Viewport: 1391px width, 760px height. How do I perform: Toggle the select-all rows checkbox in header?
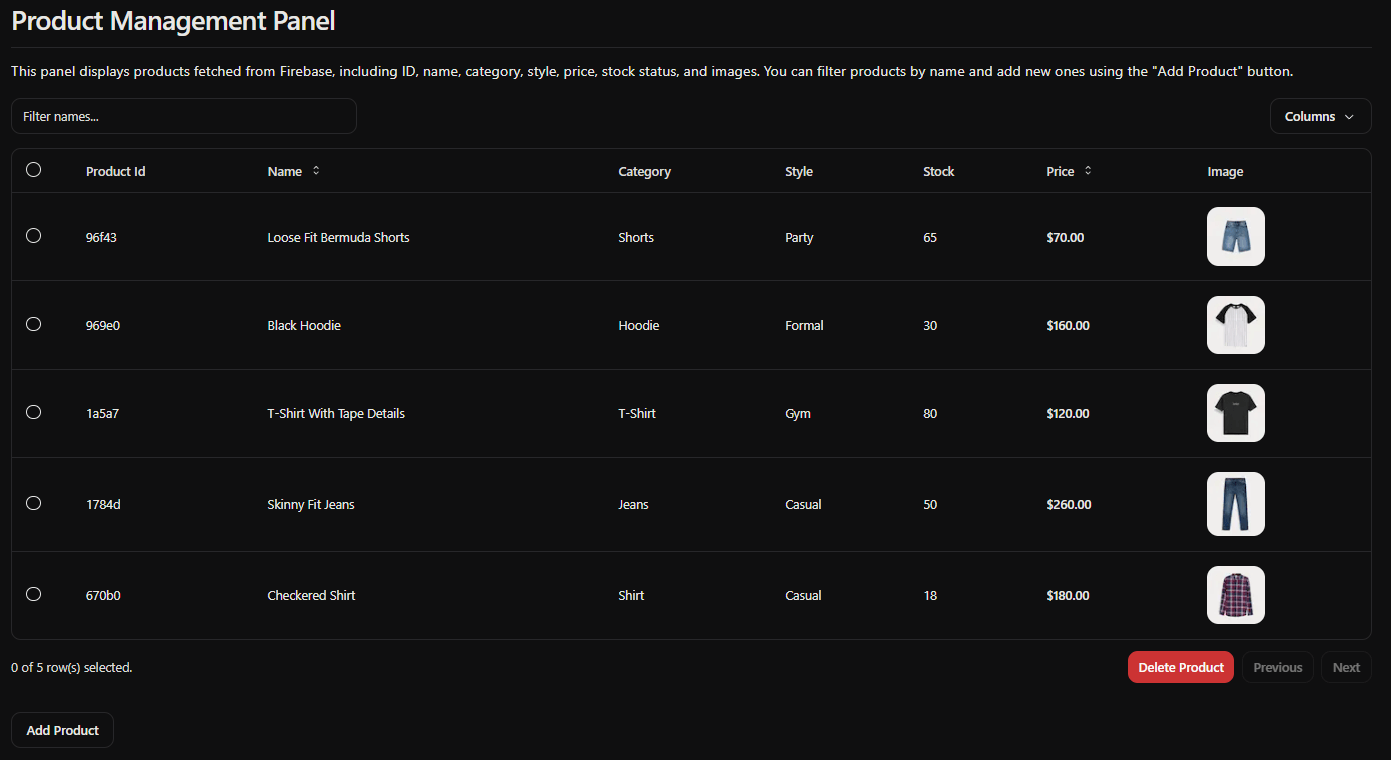34,170
